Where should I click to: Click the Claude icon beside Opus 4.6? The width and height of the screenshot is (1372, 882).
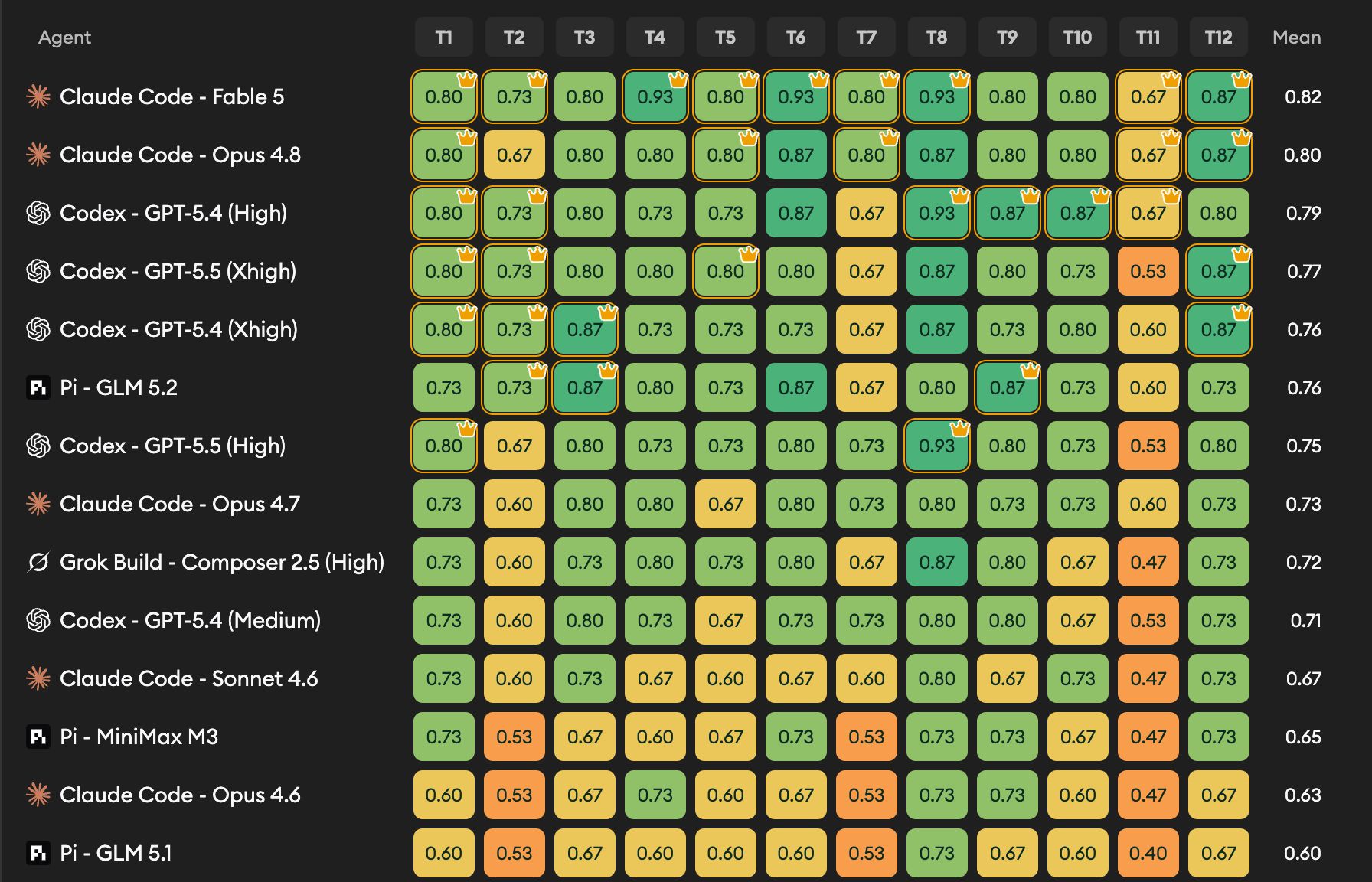pyautogui.click(x=38, y=795)
